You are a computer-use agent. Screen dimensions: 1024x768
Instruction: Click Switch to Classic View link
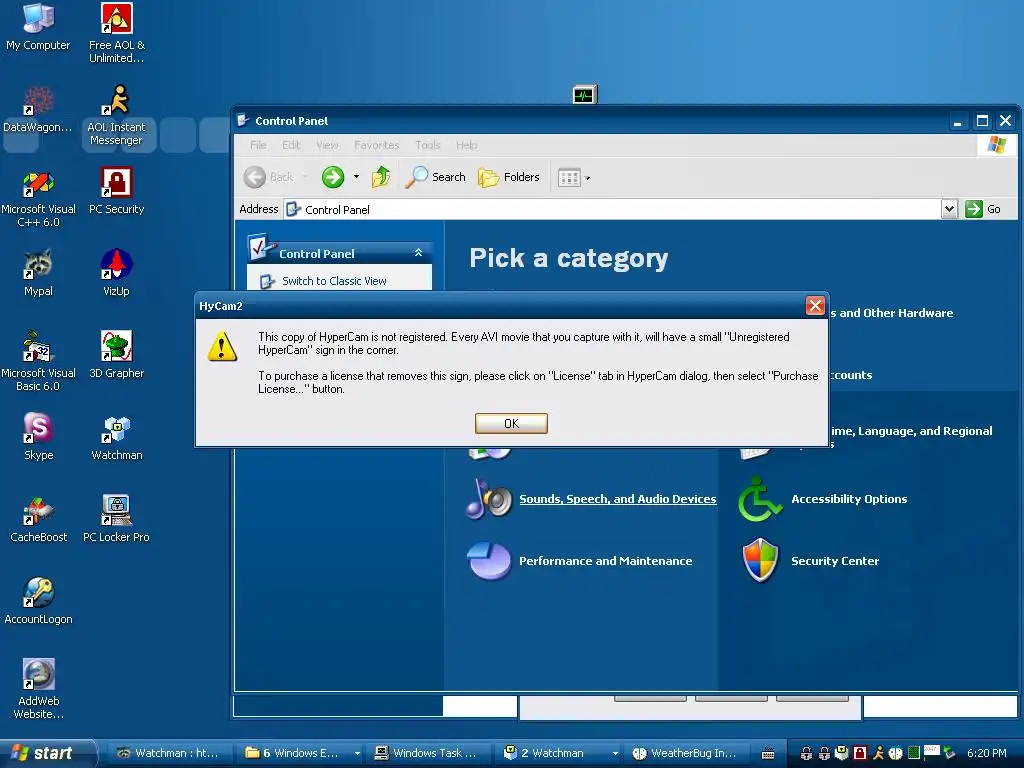tap(334, 281)
